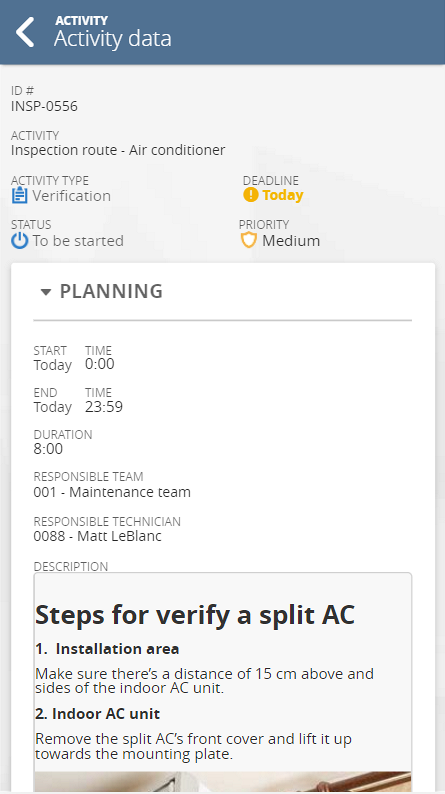
Task: Click the start time 0:00 value
Action: tap(100, 364)
